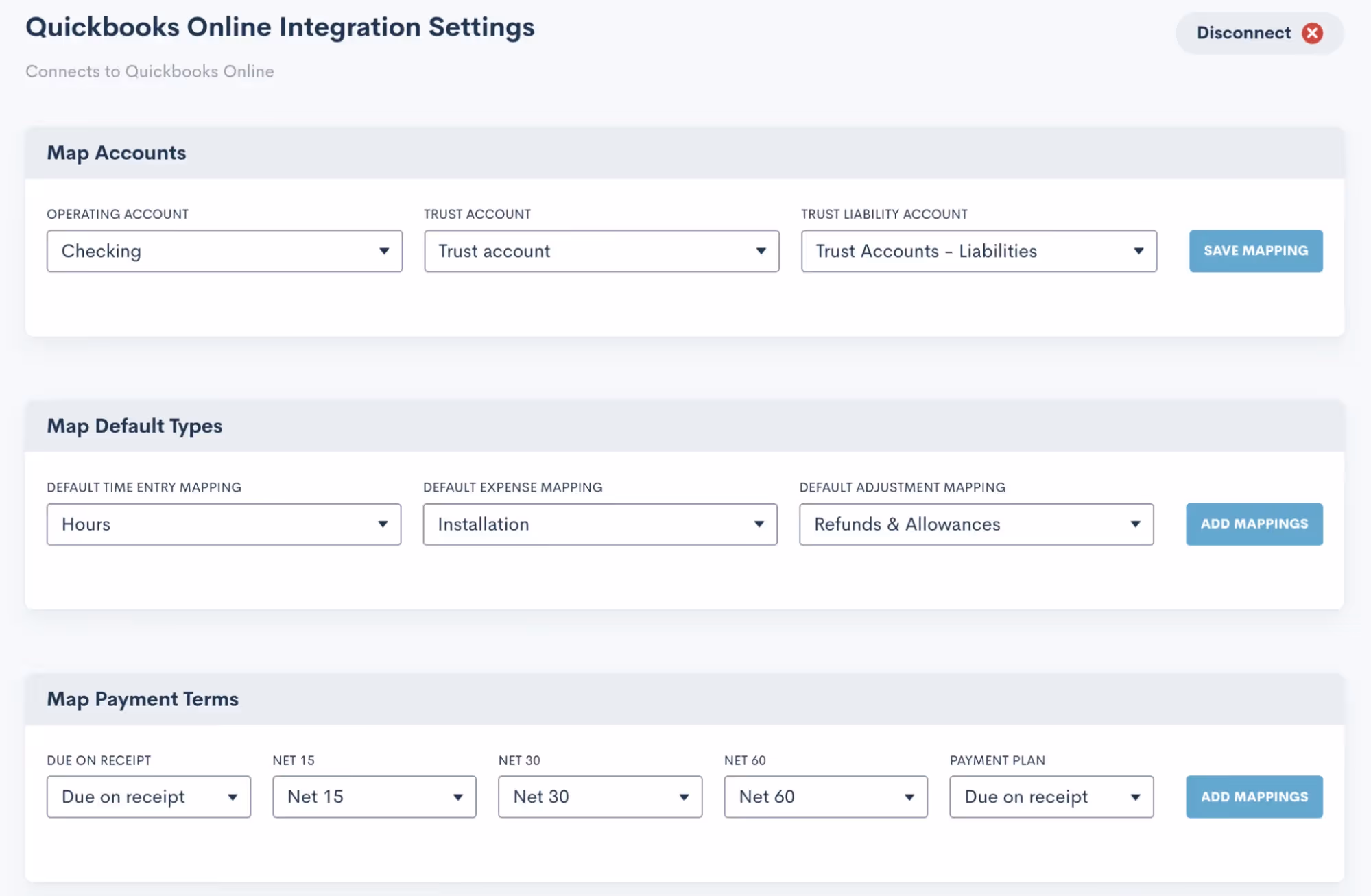Click the red X disconnect icon

(1312, 33)
